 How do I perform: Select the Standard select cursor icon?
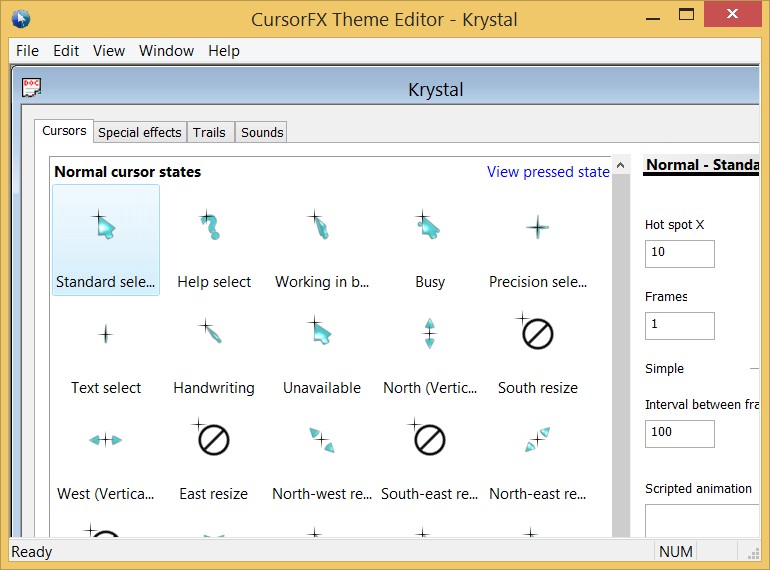pyautogui.click(x=106, y=240)
